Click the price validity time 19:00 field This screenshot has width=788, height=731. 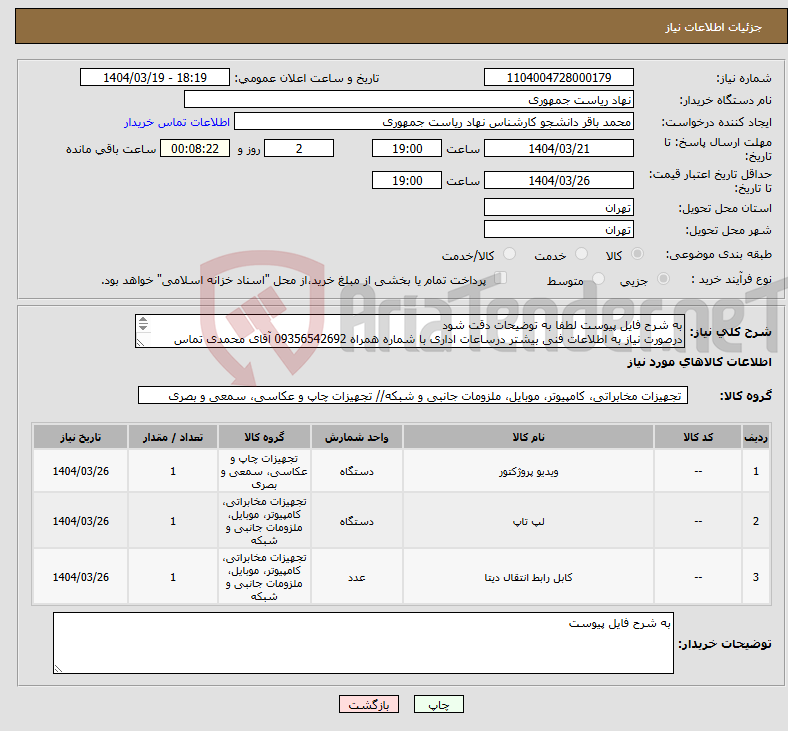407,180
